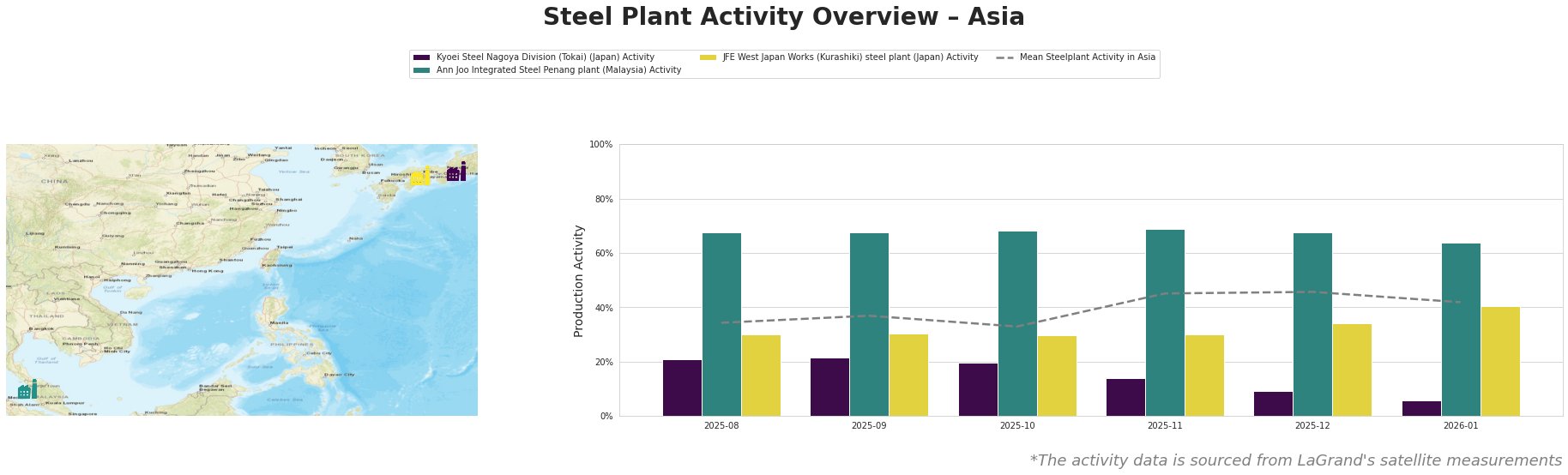
Task: Click the Production Activity axis title
Action: [579, 280]
